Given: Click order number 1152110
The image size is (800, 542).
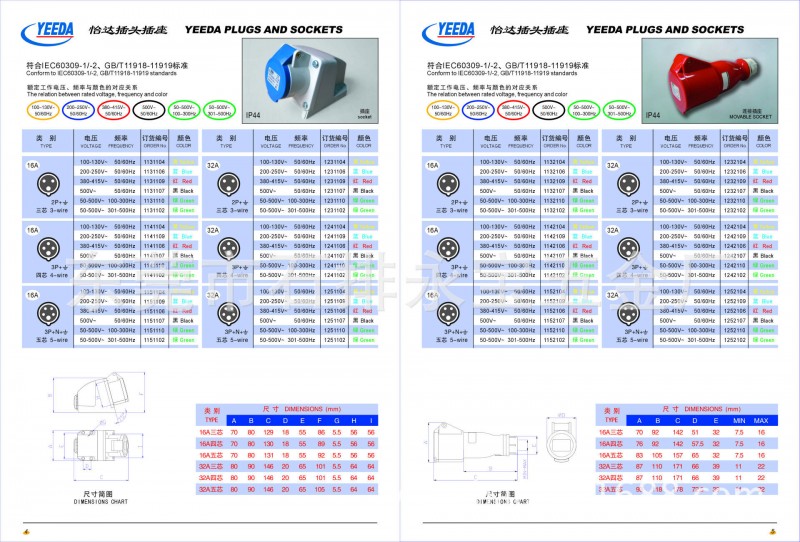Looking at the screenshot, I should [555, 330].
